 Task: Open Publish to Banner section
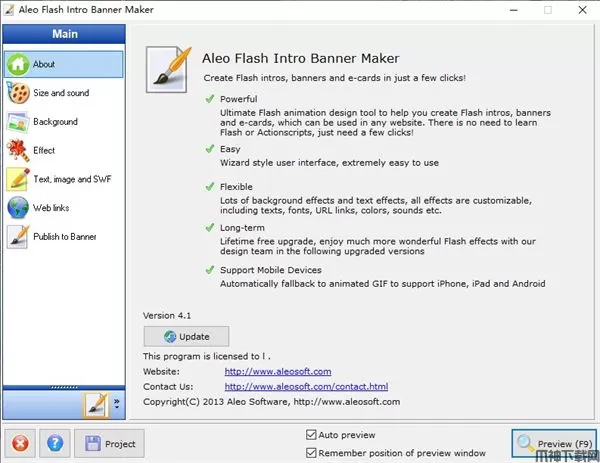coord(65,236)
